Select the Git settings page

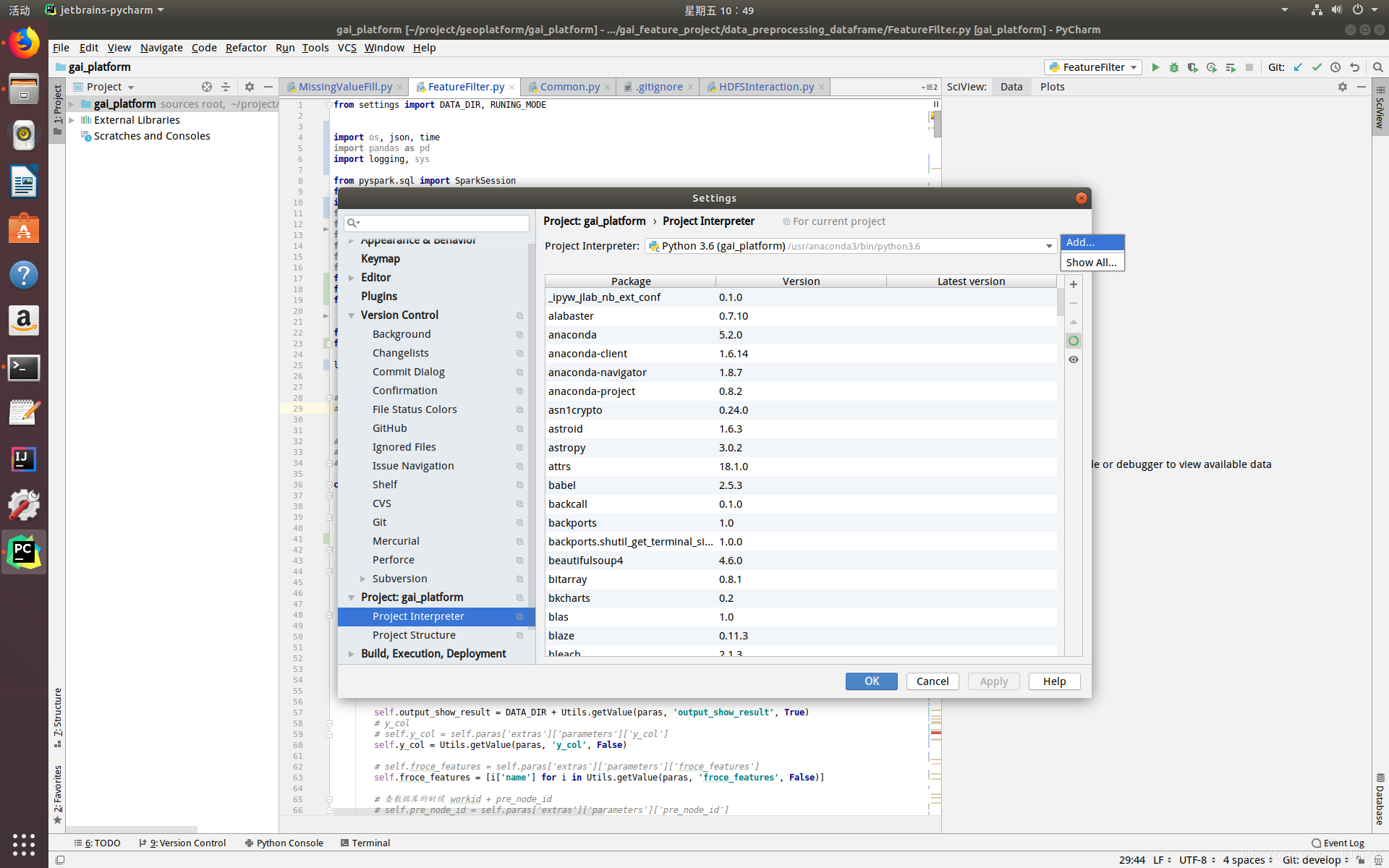click(436, 522)
